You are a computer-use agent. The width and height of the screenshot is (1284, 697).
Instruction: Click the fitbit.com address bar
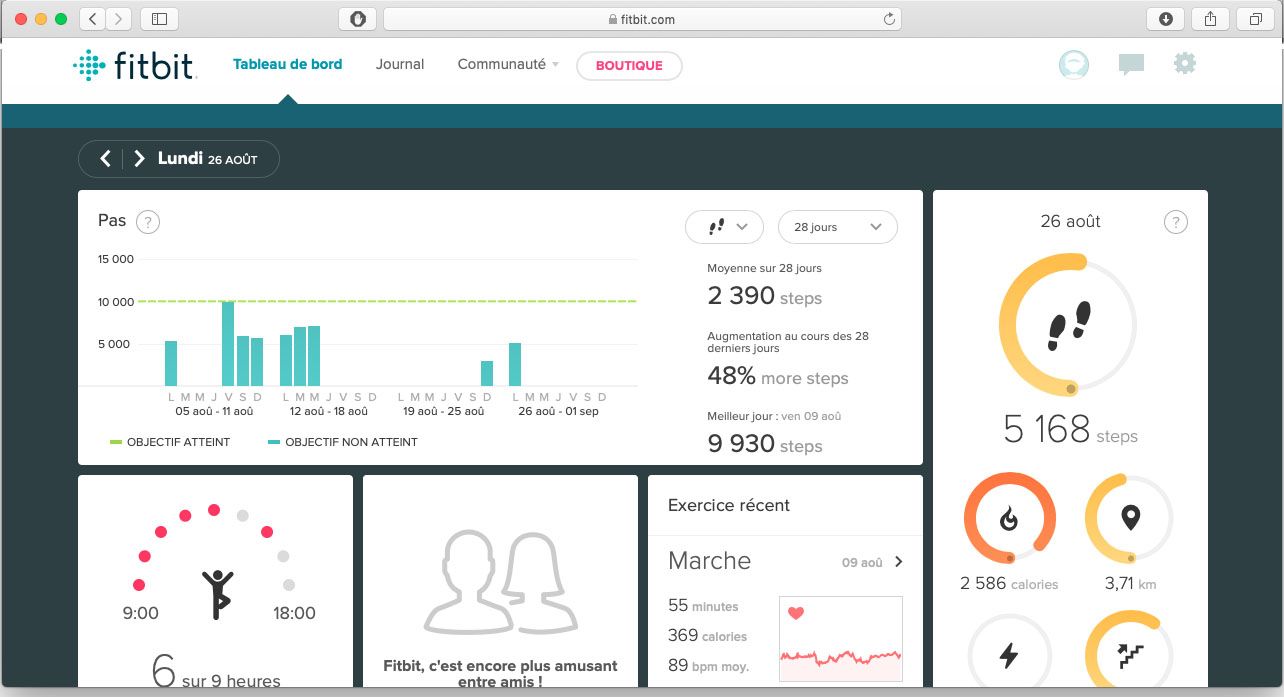pyautogui.click(x=642, y=19)
